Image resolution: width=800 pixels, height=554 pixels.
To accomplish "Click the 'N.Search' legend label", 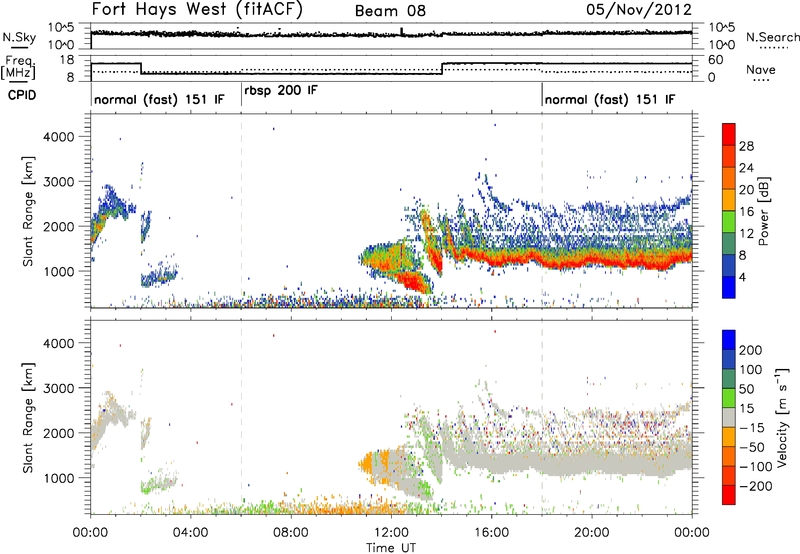I will tap(772, 37).
